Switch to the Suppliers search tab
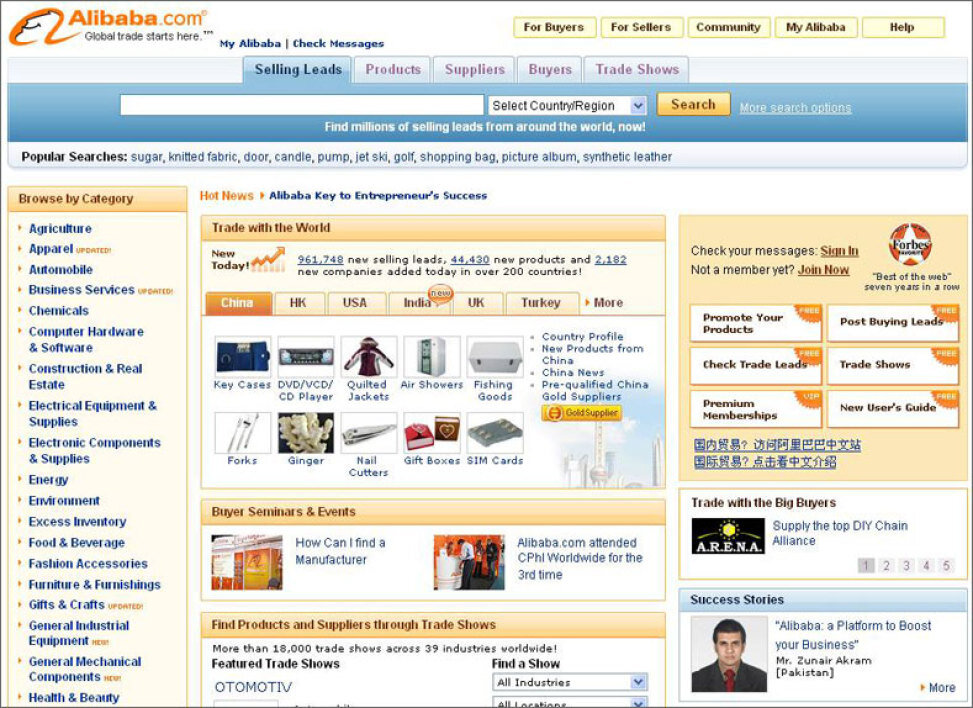 475,69
